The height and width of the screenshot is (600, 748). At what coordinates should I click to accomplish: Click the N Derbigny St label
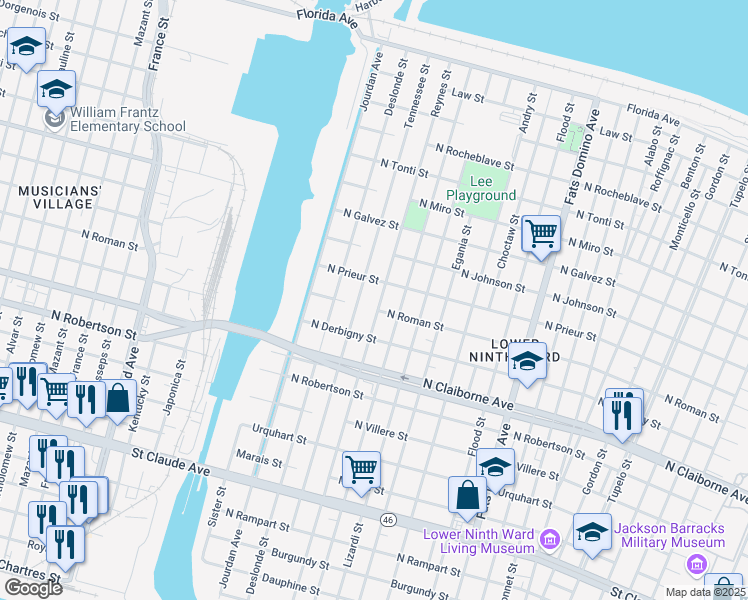pyautogui.click(x=344, y=331)
